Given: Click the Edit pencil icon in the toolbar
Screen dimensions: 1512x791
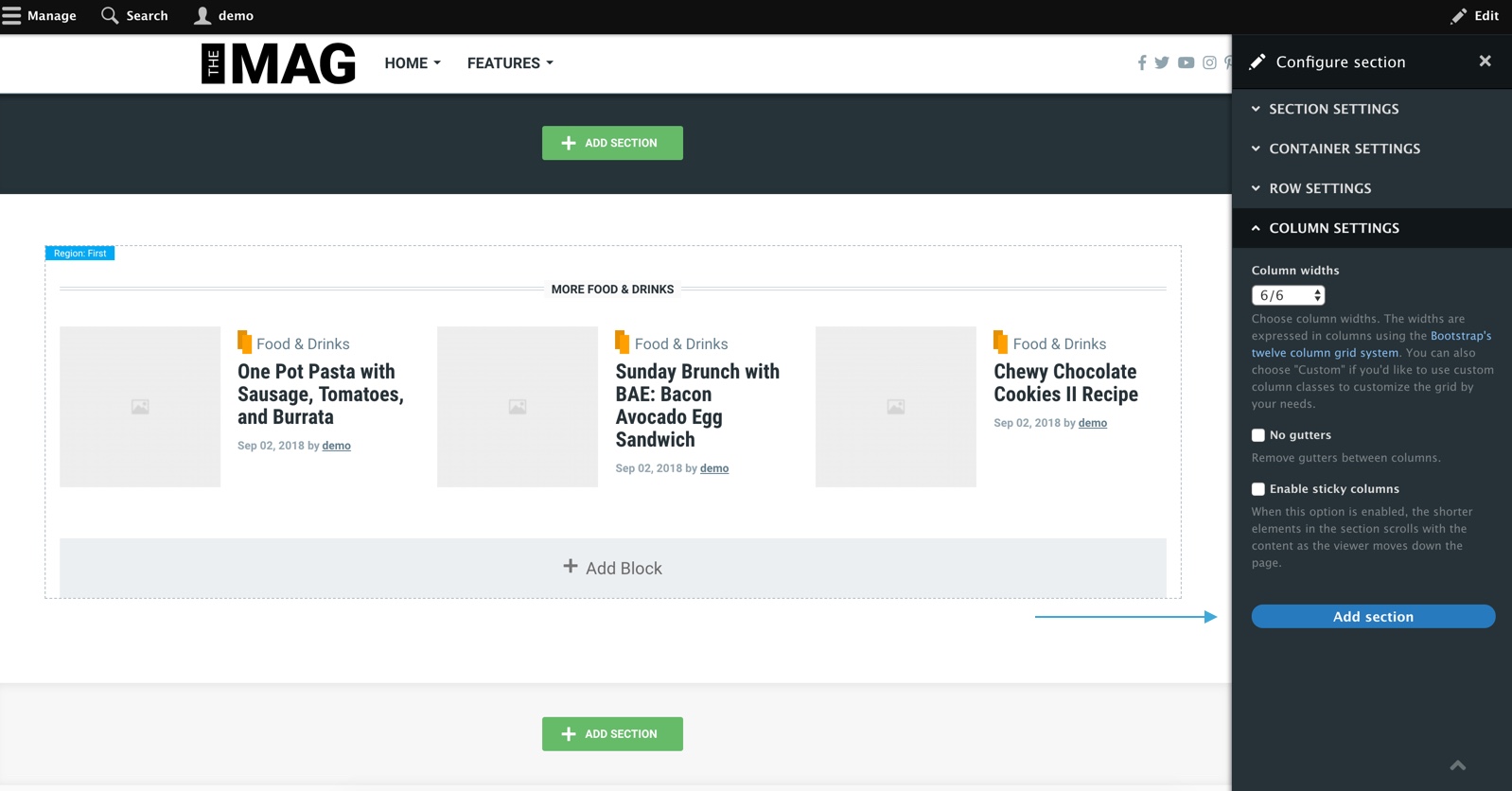Looking at the screenshot, I should (1458, 16).
